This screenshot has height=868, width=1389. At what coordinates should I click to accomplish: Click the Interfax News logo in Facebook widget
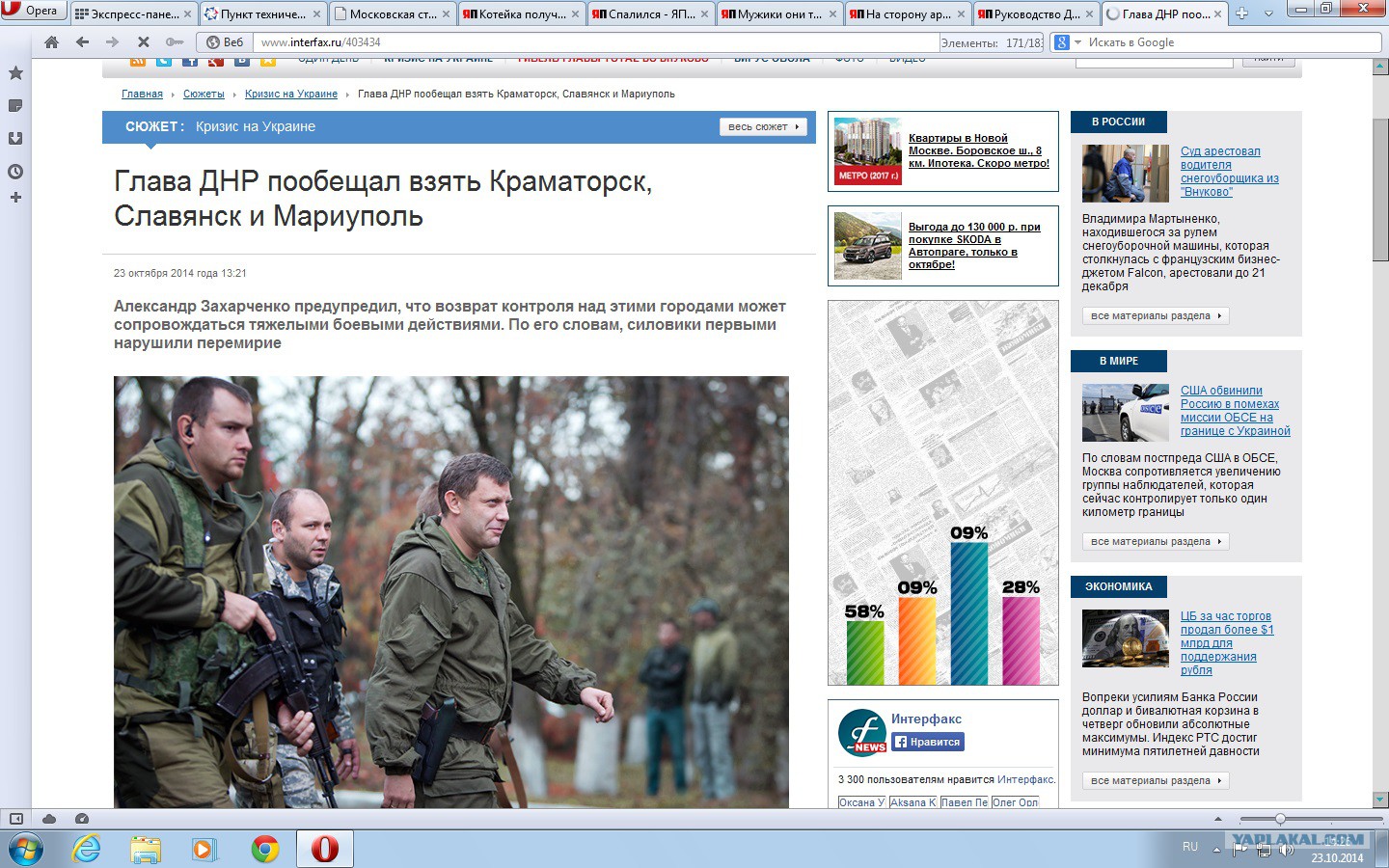(x=861, y=732)
